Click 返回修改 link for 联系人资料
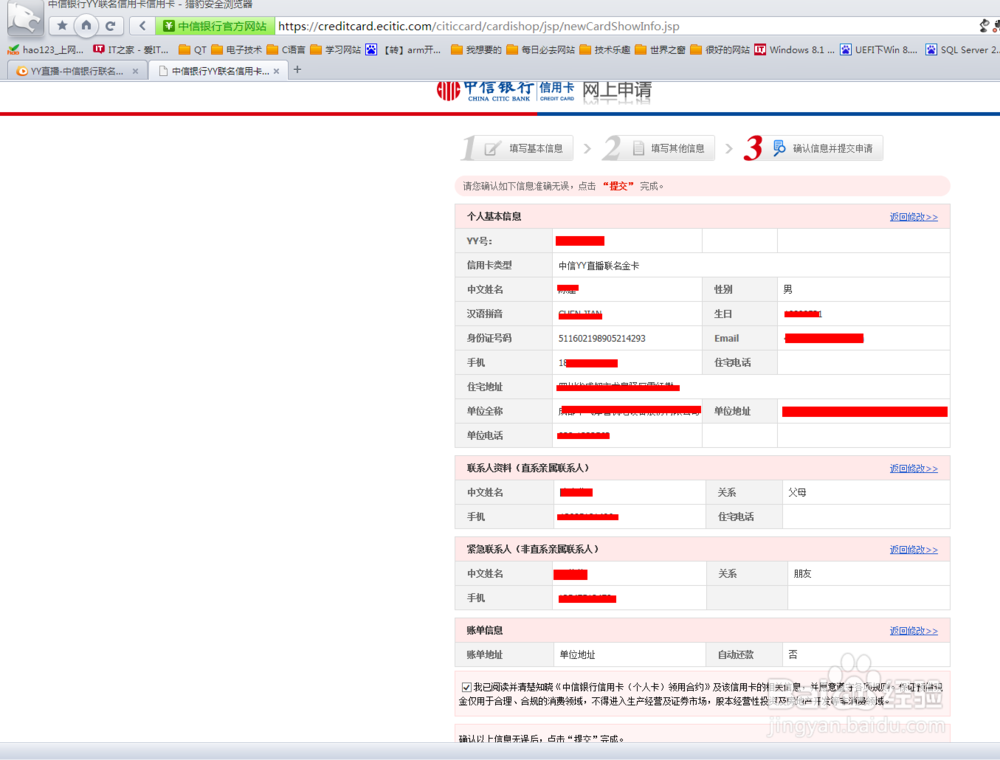The image size is (1000, 760). click(913, 469)
